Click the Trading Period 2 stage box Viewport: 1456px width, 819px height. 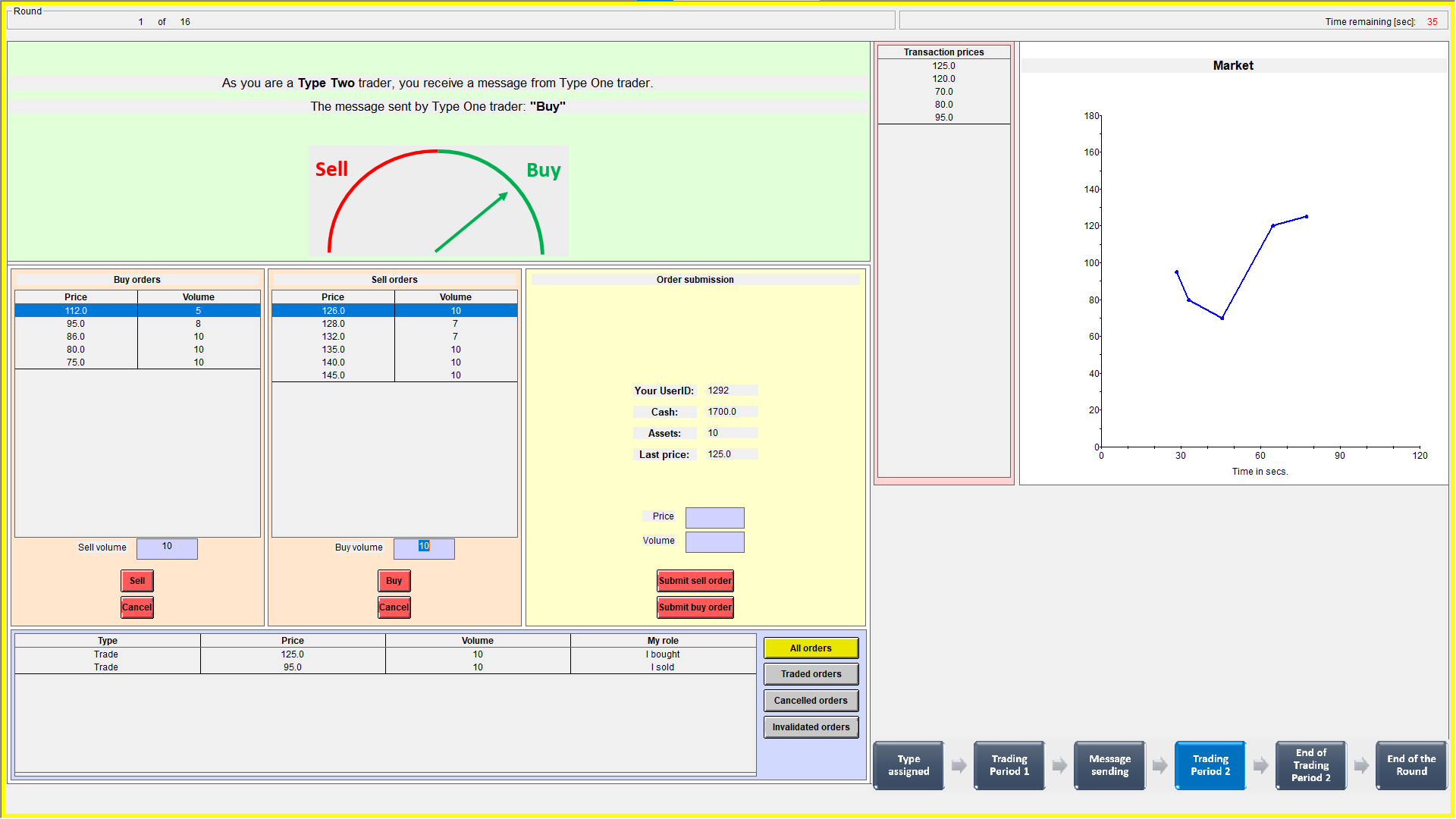pos(1210,765)
